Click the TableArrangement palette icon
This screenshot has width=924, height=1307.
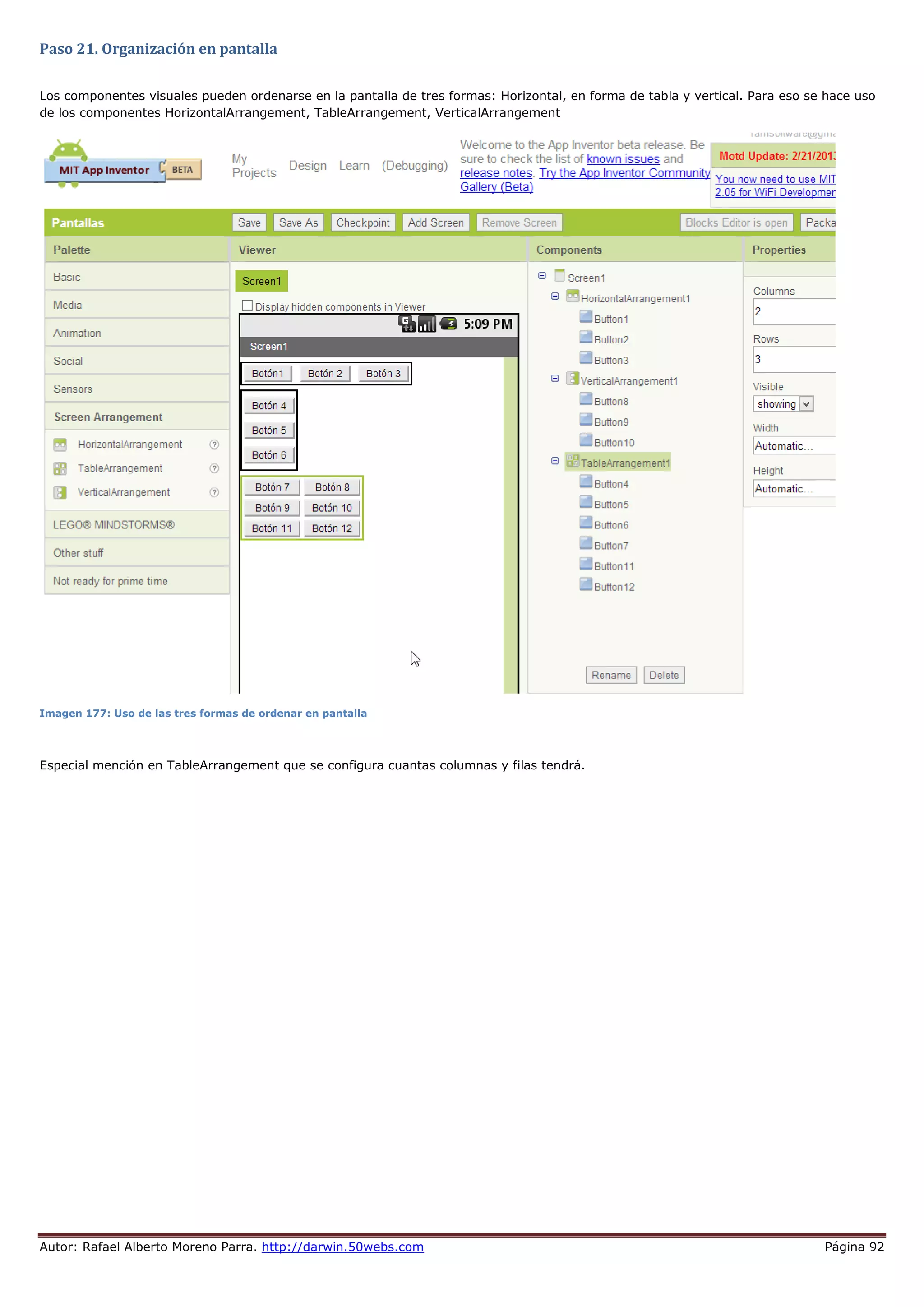click(60, 468)
